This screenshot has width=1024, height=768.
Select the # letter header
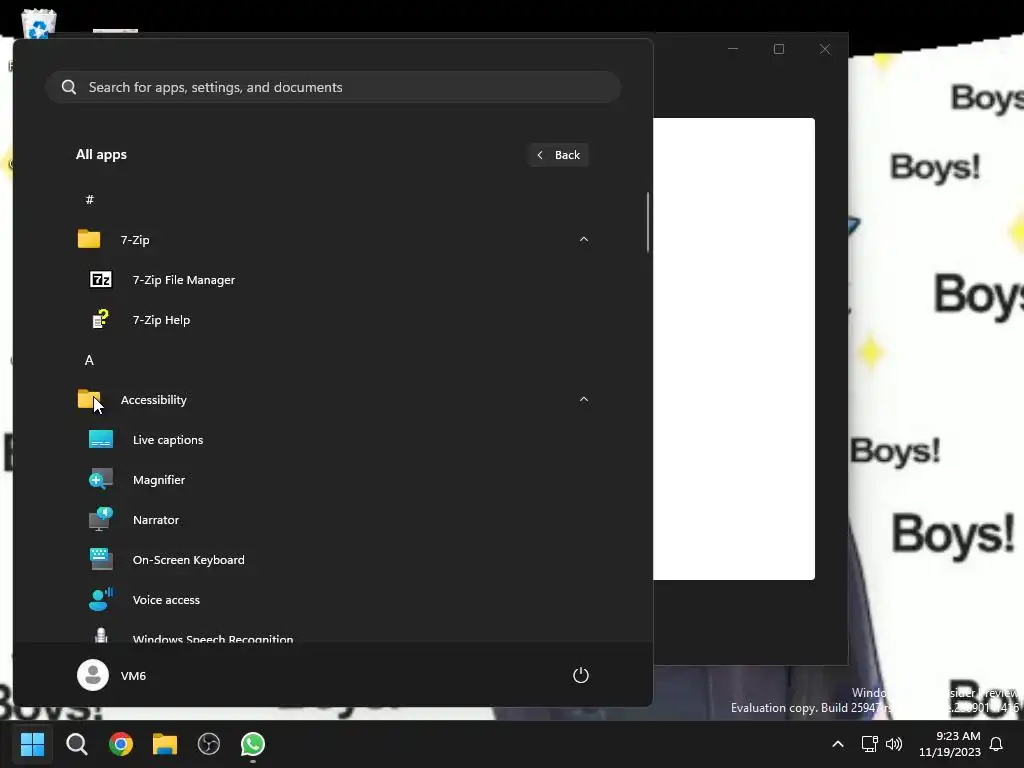(x=89, y=199)
